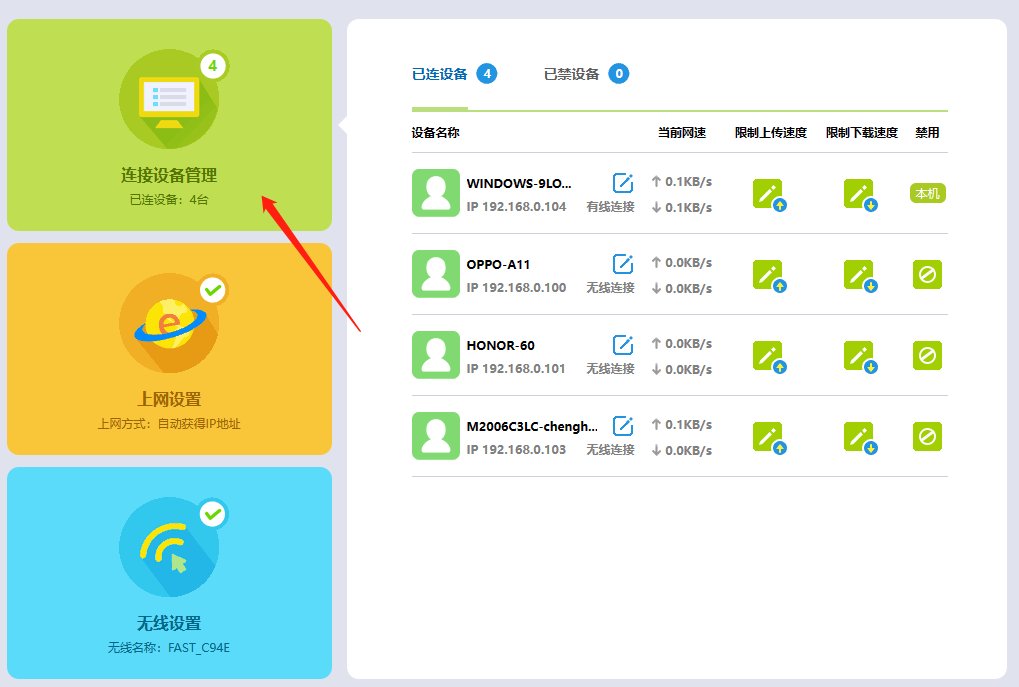This screenshot has width=1019, height=687.
Task: Limit download speed for OPPO-A11
Action: 859,275
